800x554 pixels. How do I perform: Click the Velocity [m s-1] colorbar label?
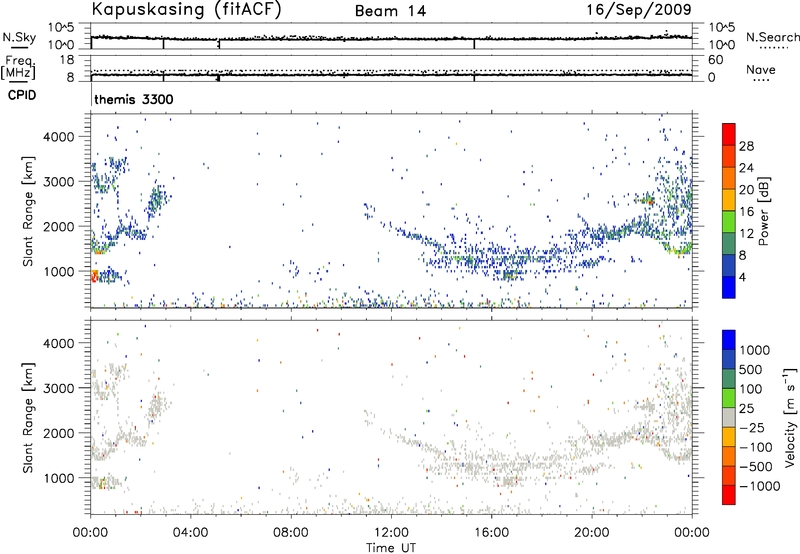coord(790,417)
